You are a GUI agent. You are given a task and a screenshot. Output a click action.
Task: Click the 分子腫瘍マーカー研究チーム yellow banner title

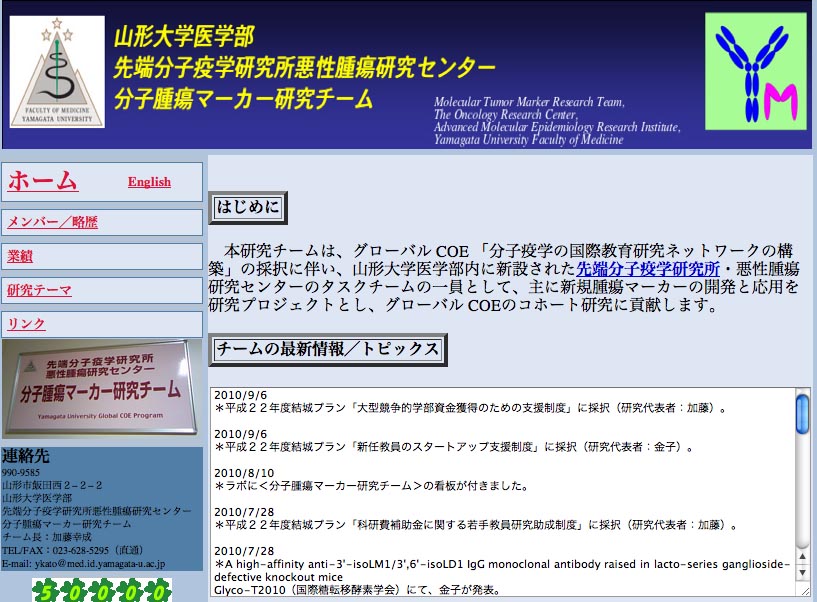243,99
